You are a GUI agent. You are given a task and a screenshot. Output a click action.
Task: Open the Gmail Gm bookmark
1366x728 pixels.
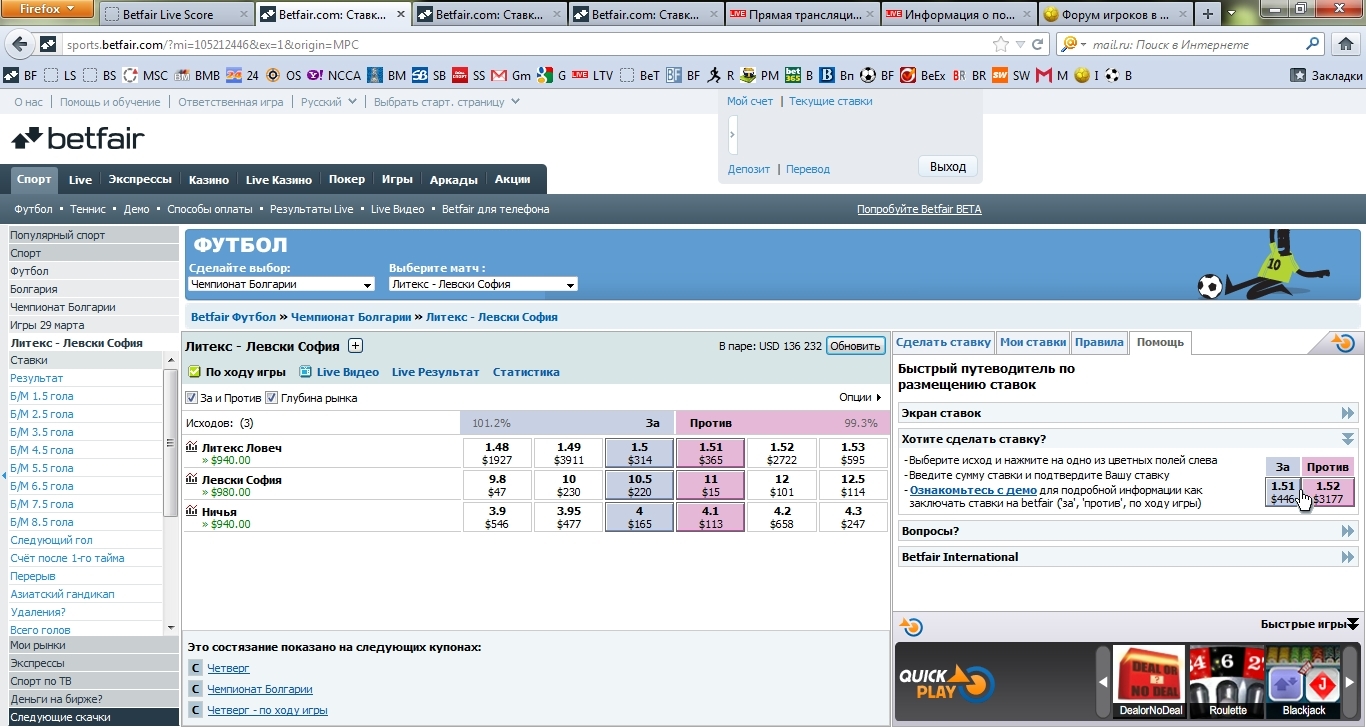coord(511,75)
